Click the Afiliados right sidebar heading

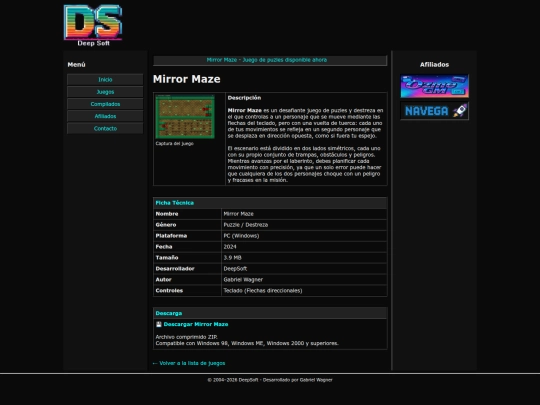(434, 65)
